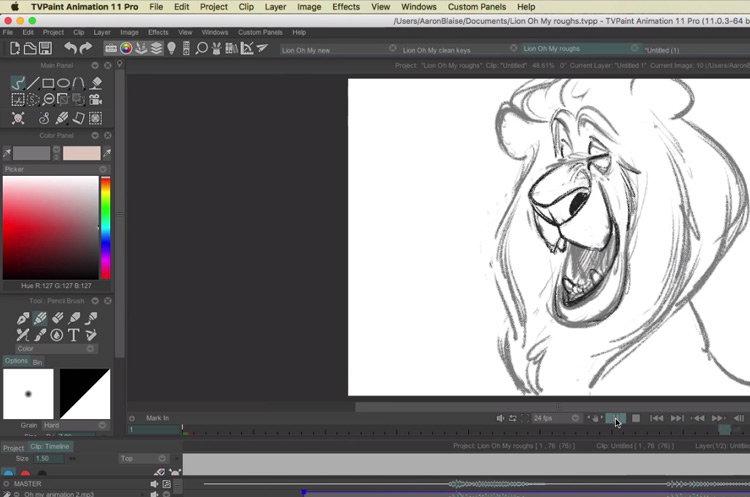Click the stop playback button
Screen dimensions: 750x497
[636, 418]
